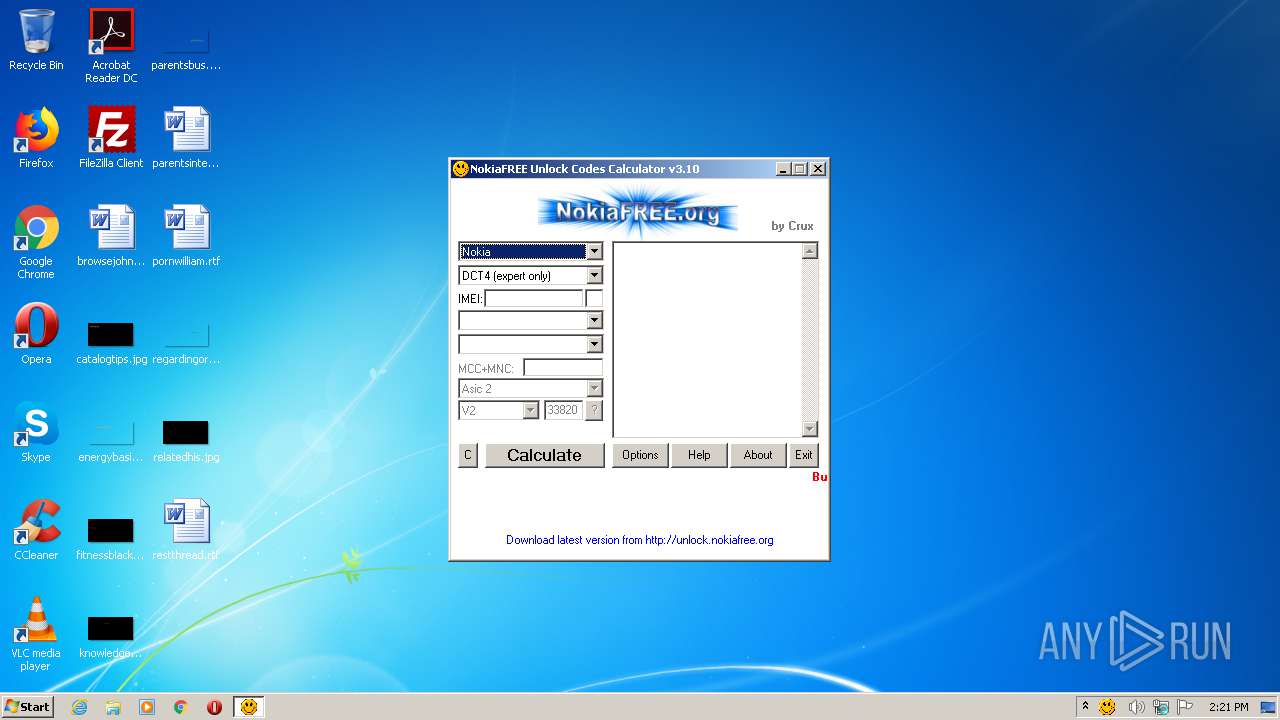Click the question mark help button

(594, 410)
